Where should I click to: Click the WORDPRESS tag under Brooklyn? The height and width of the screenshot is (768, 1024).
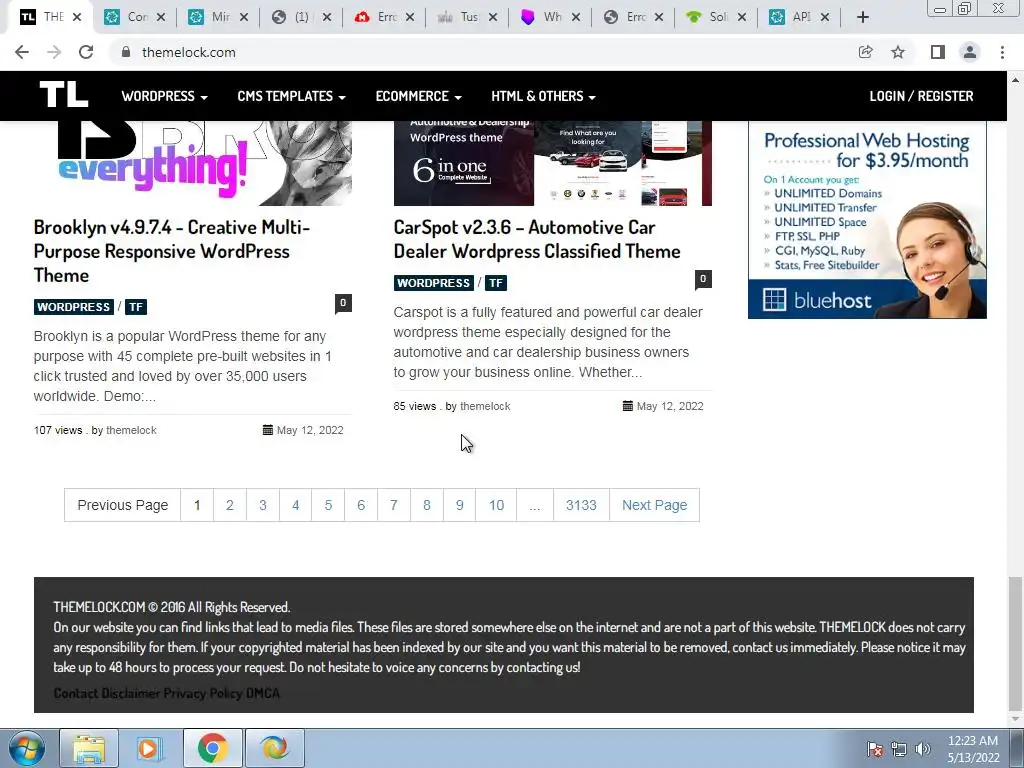click(x=74, y=307)
